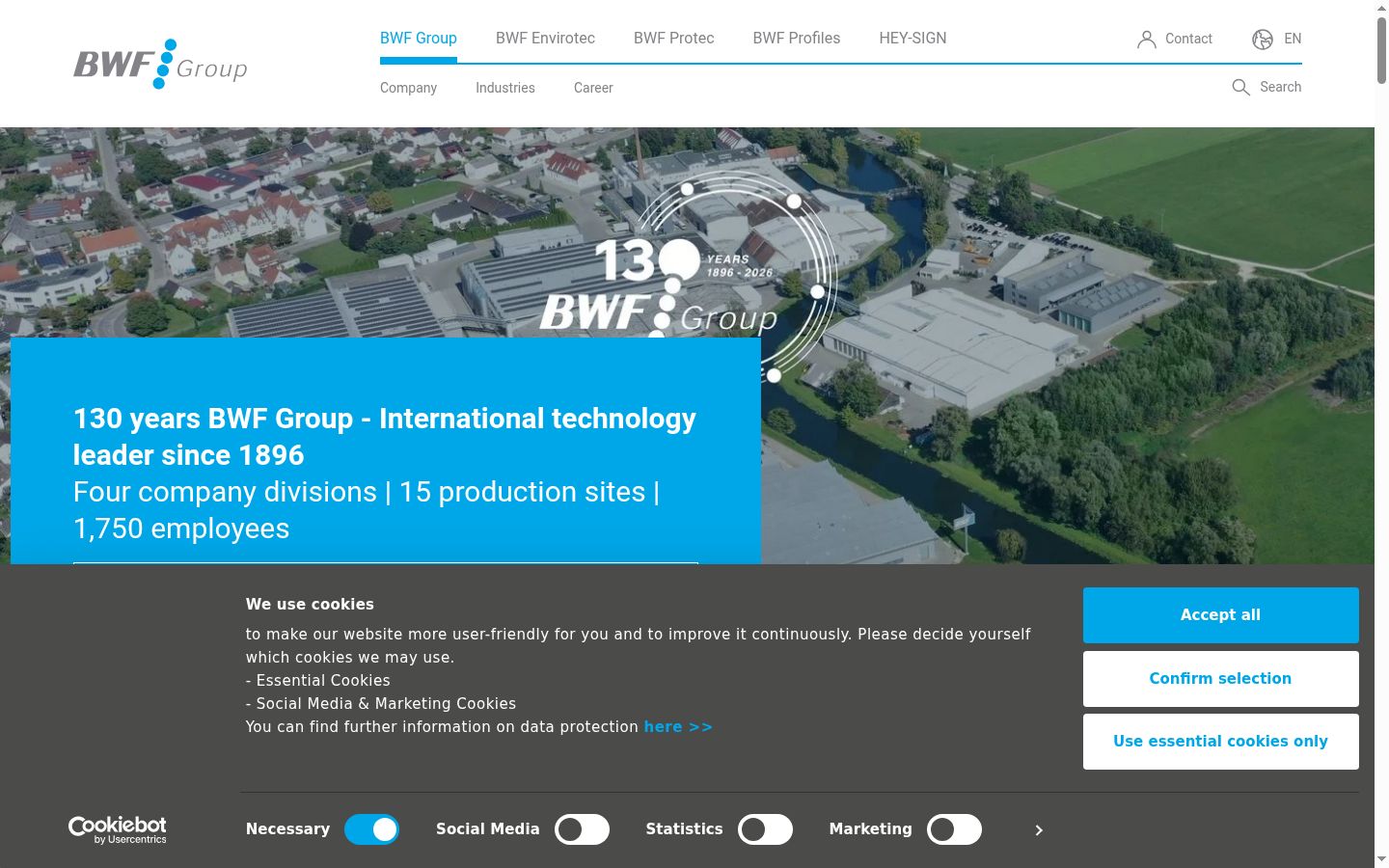This screenshot has width=1389, height=868.
Task: Click the globe language icon
Action: click(1263, 40)
